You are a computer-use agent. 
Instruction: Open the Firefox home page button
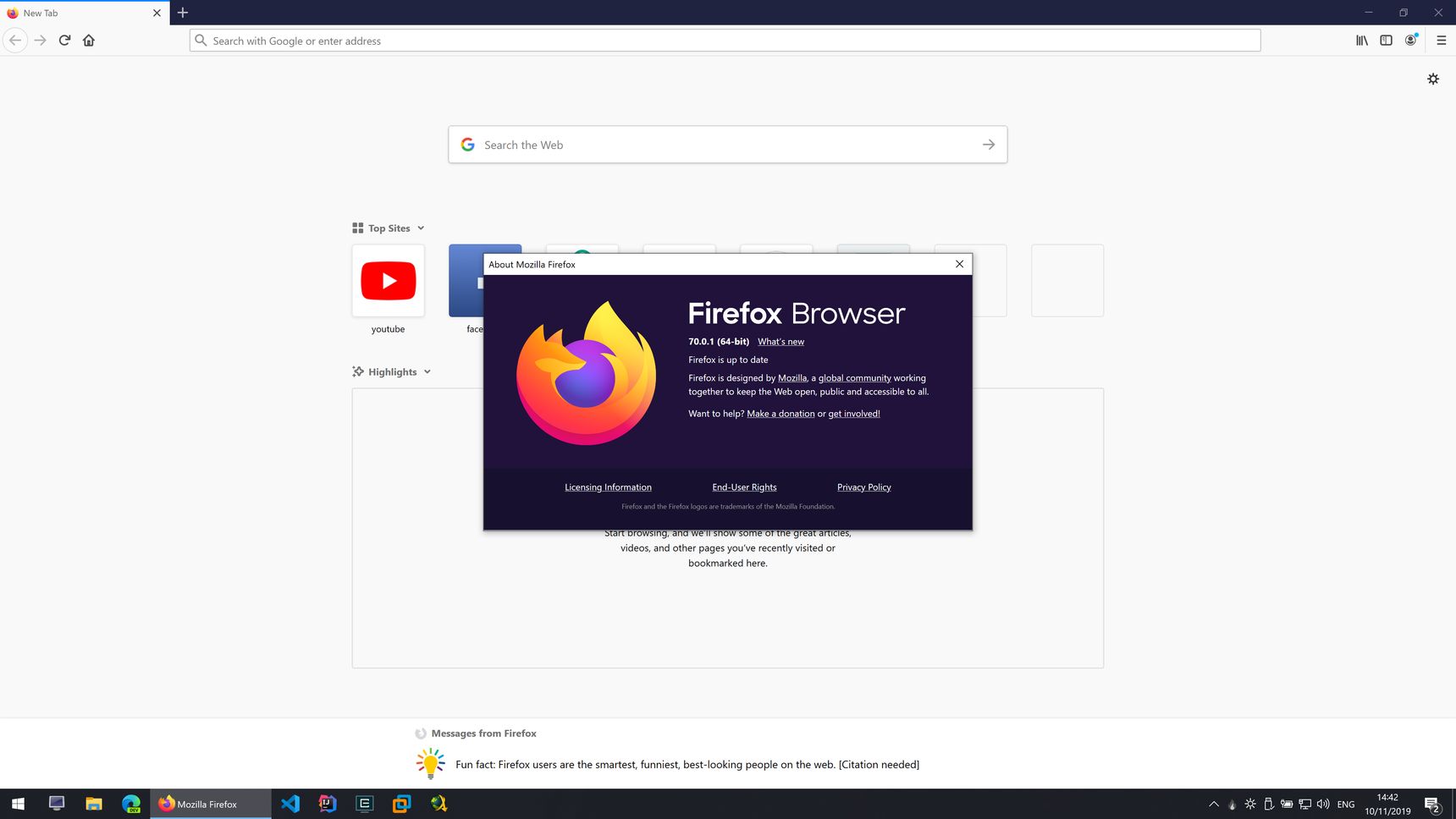[x=89, y=41]
